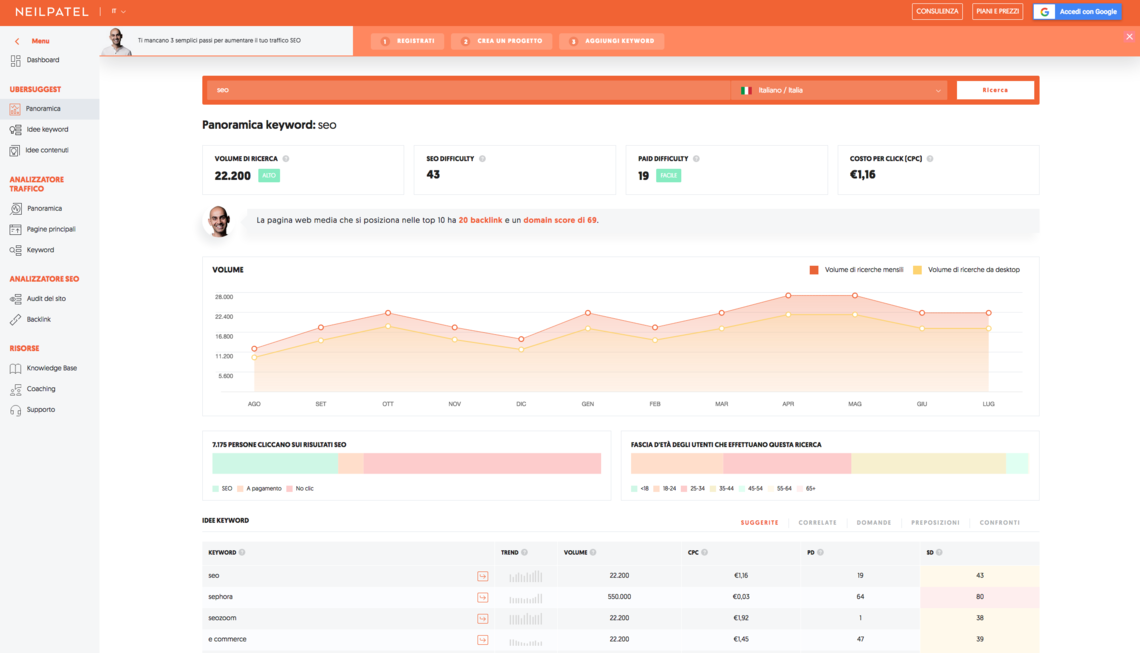Screen dimensions: 1140x653
Task: Click the Volume di ricerche mensili legend swatch
Action: (x=814, y=271)
